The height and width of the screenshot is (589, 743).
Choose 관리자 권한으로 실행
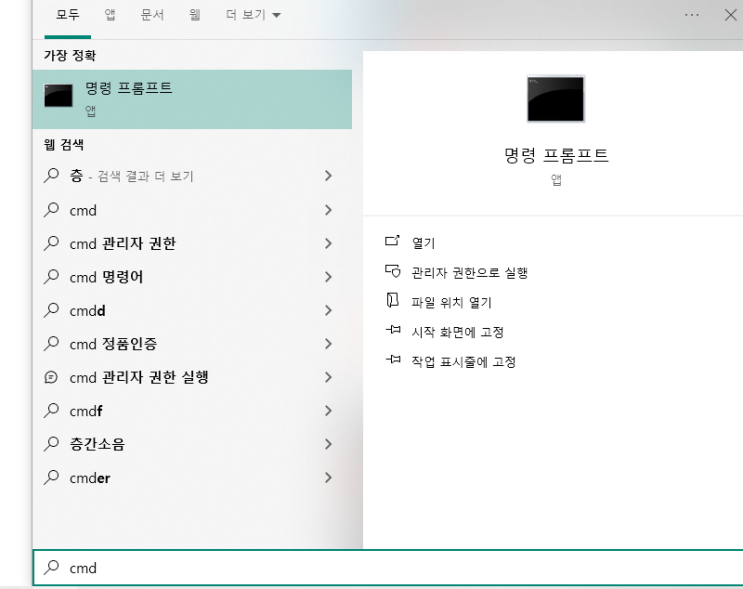(469, 272)
